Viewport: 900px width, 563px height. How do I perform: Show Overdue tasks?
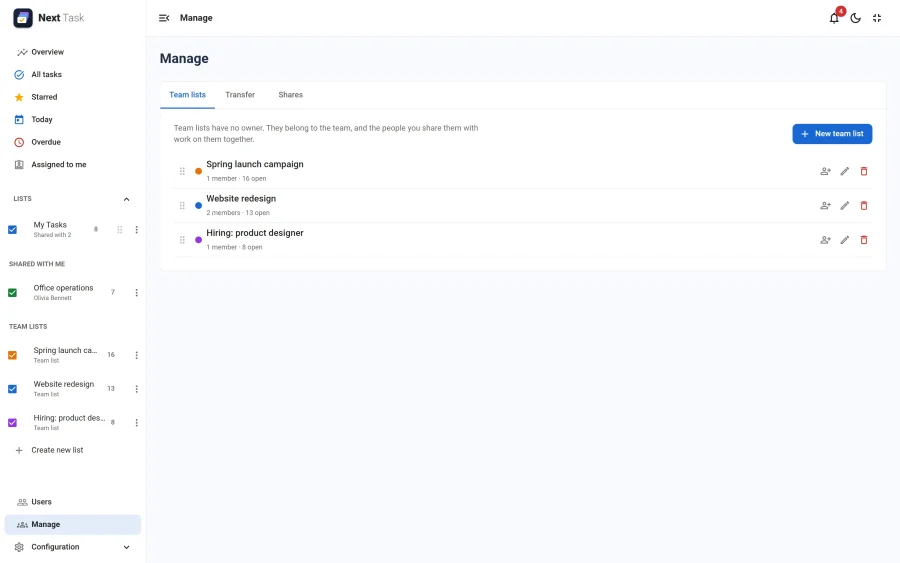[73, 142]
